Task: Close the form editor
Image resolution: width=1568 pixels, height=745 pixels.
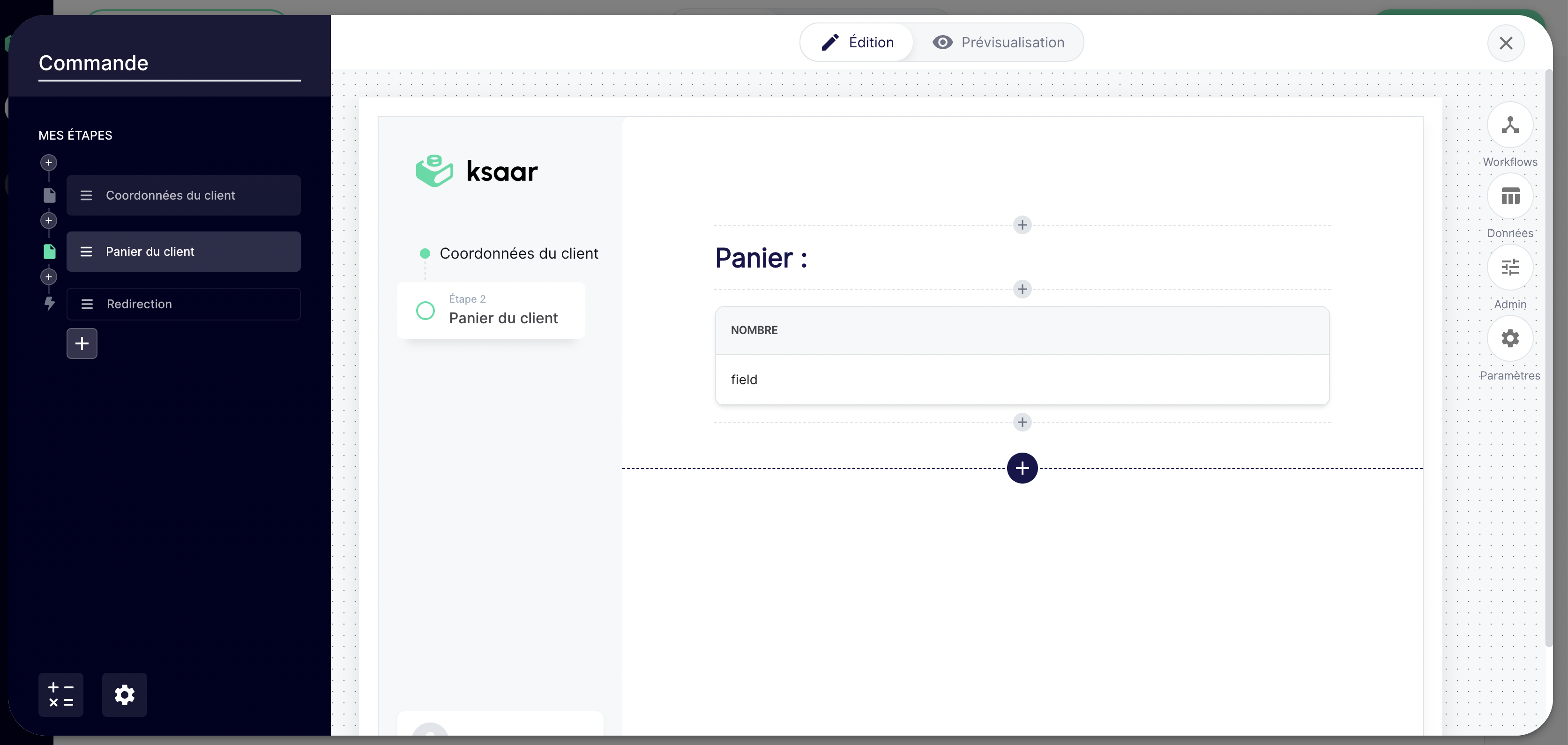Action: pos(1506,43)
